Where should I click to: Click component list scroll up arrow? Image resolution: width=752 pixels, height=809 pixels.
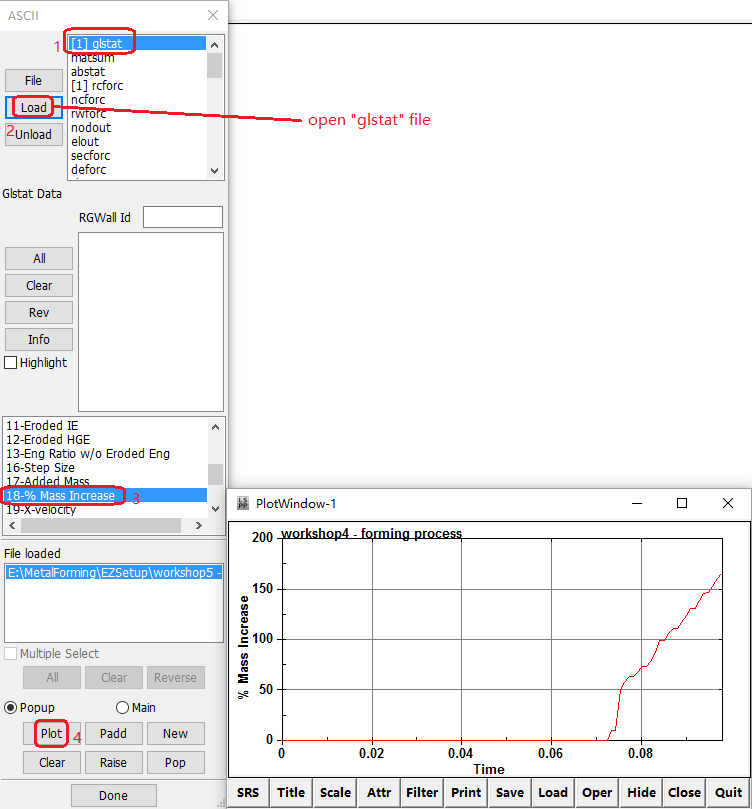pos(216,427)
